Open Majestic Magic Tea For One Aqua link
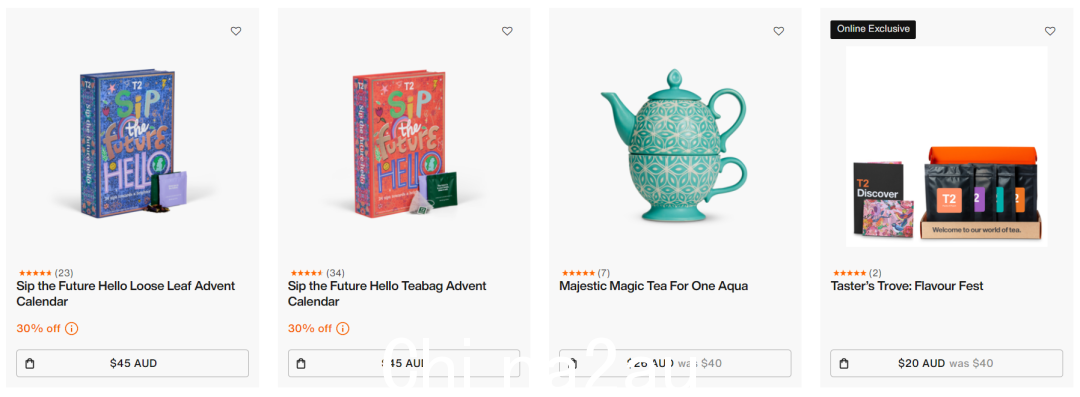 pyautogui.click(x=653, y=286)
